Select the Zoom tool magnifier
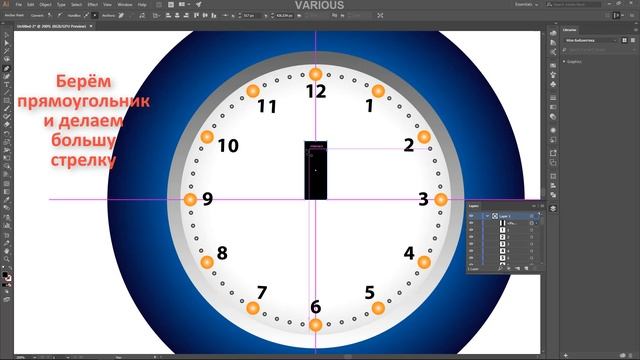640x360 pixels. point(7,259)
